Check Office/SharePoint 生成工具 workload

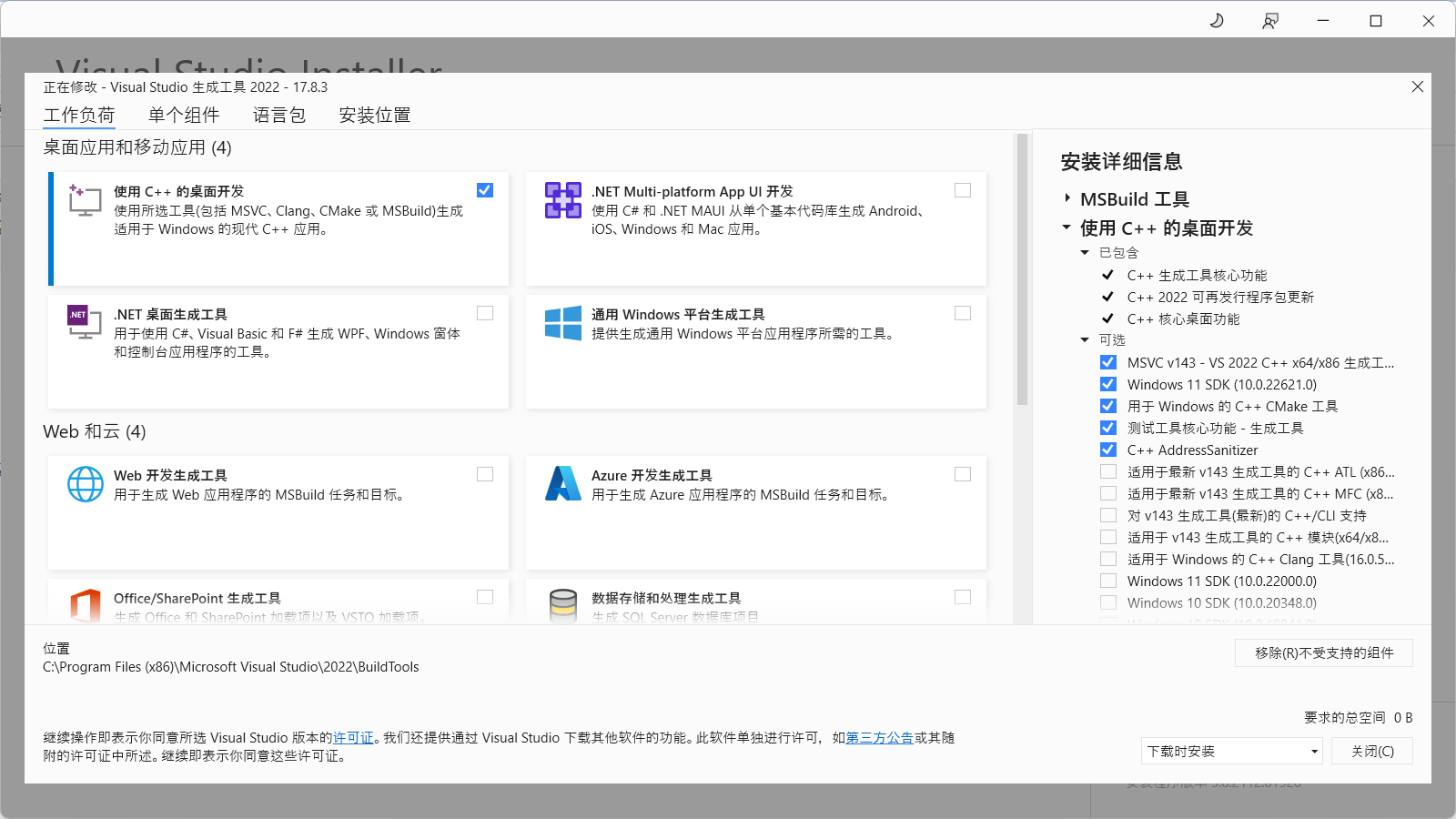[485, 597]
